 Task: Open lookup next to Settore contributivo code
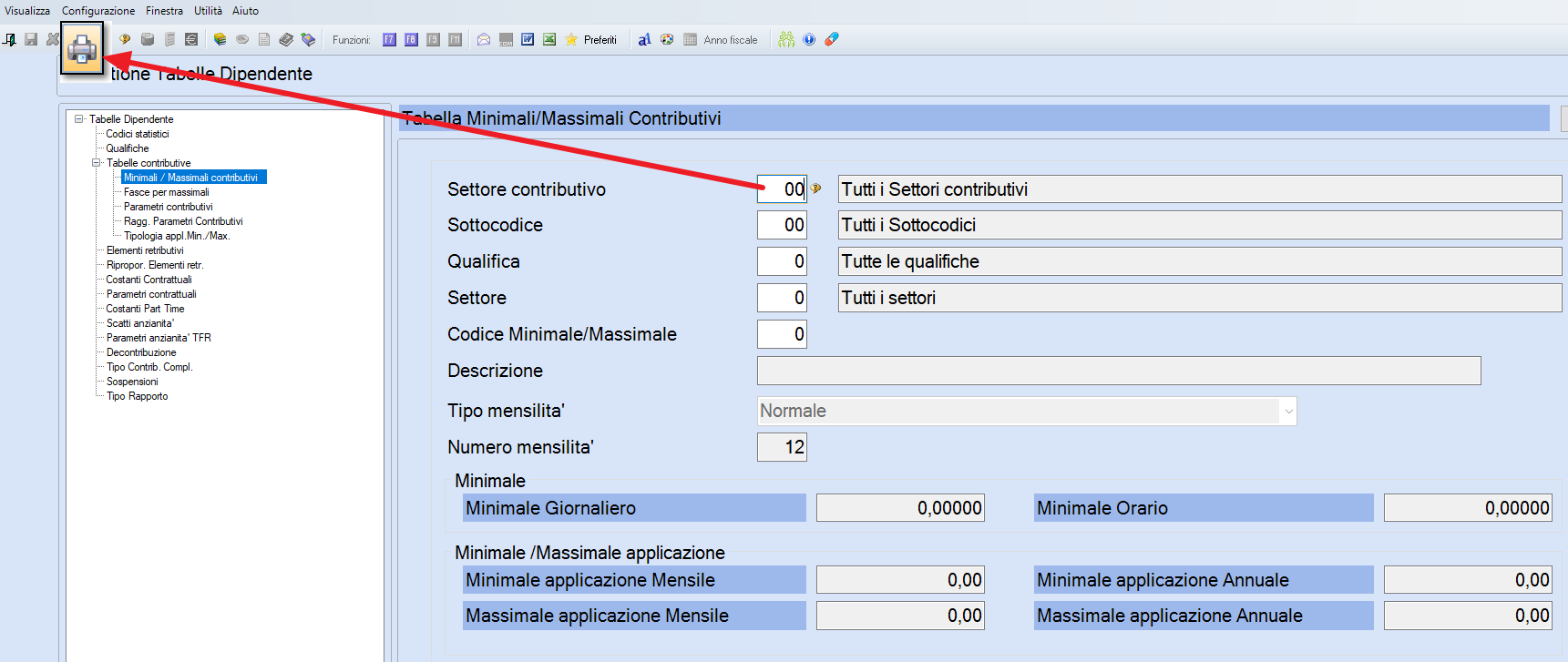coord(815,188)
